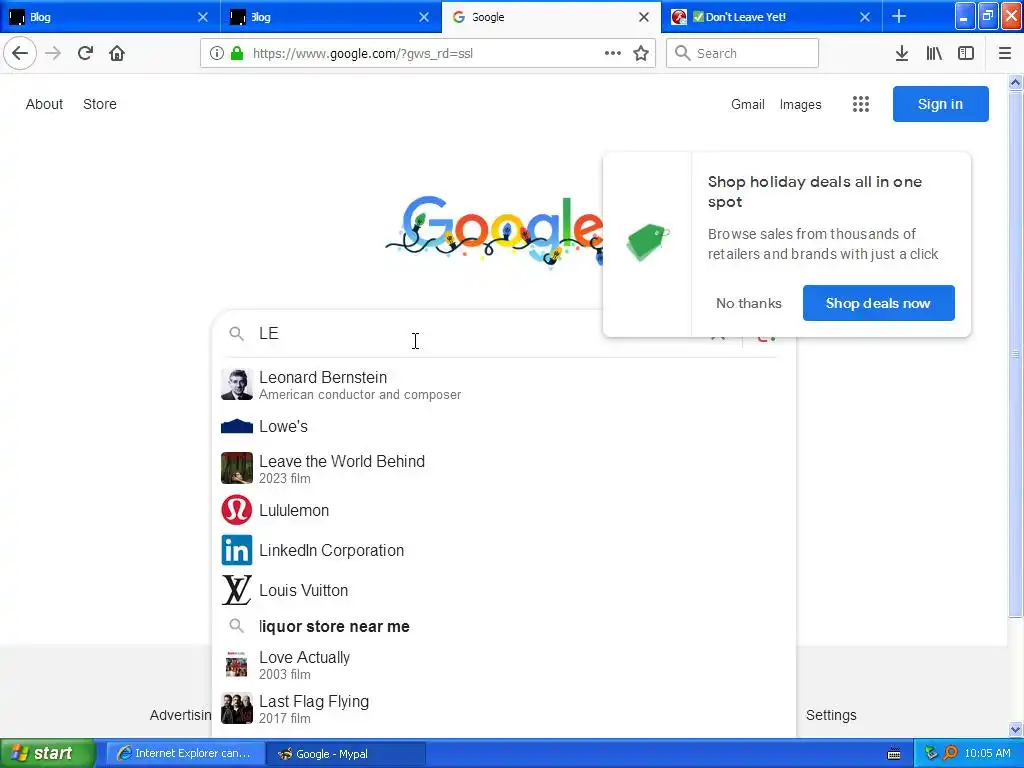Click the forward navigation arrow
1024x768 pixels.
(x=53, y=53)
